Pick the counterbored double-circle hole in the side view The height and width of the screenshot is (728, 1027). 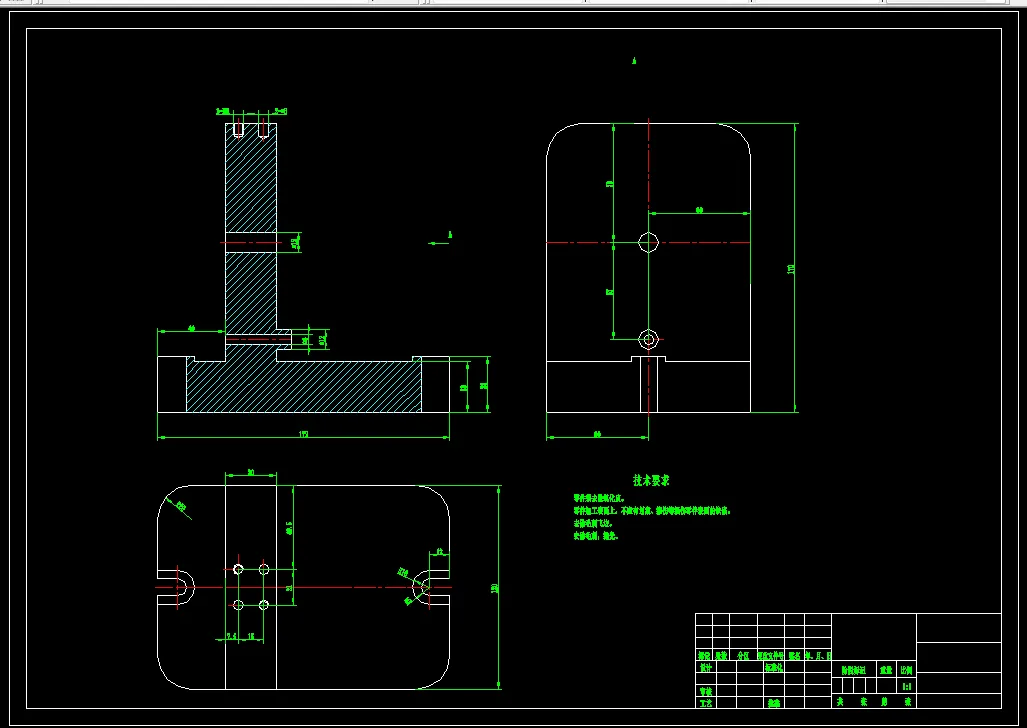pyautogui.click(x=648, y=339)
